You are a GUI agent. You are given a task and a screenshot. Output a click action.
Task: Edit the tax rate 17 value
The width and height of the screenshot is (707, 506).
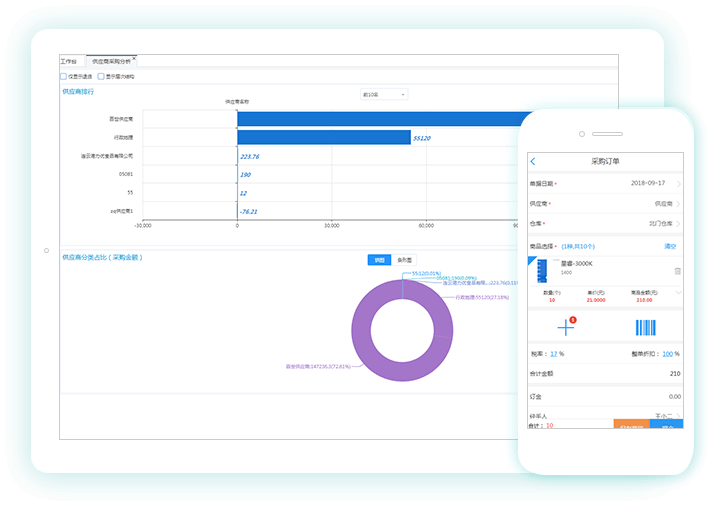tap(554, 353)
